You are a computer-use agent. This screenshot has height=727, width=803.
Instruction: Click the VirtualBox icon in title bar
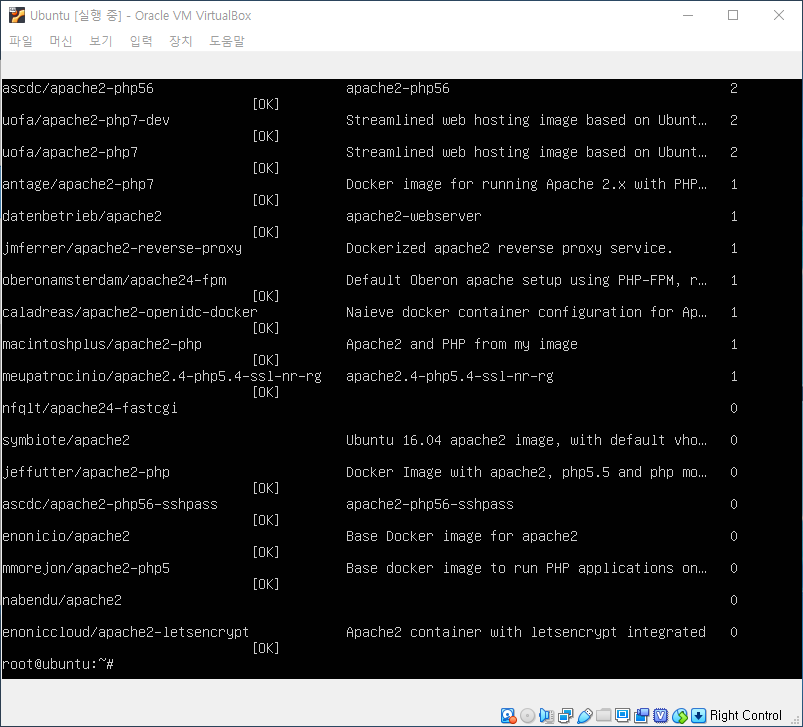pyautogui.click(x=17, y=15)
